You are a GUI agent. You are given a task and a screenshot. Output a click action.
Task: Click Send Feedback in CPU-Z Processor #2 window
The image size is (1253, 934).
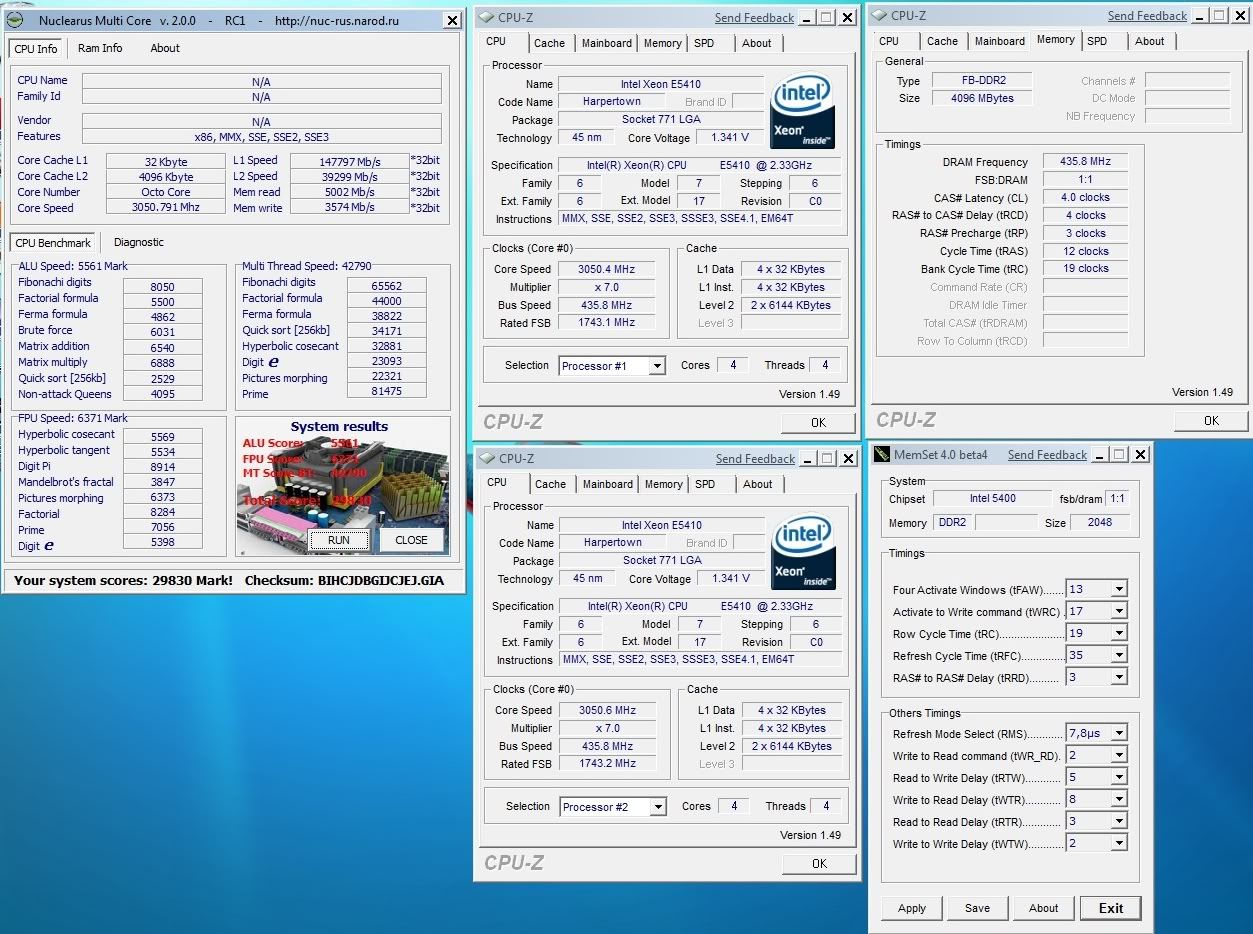coord(755,459)
